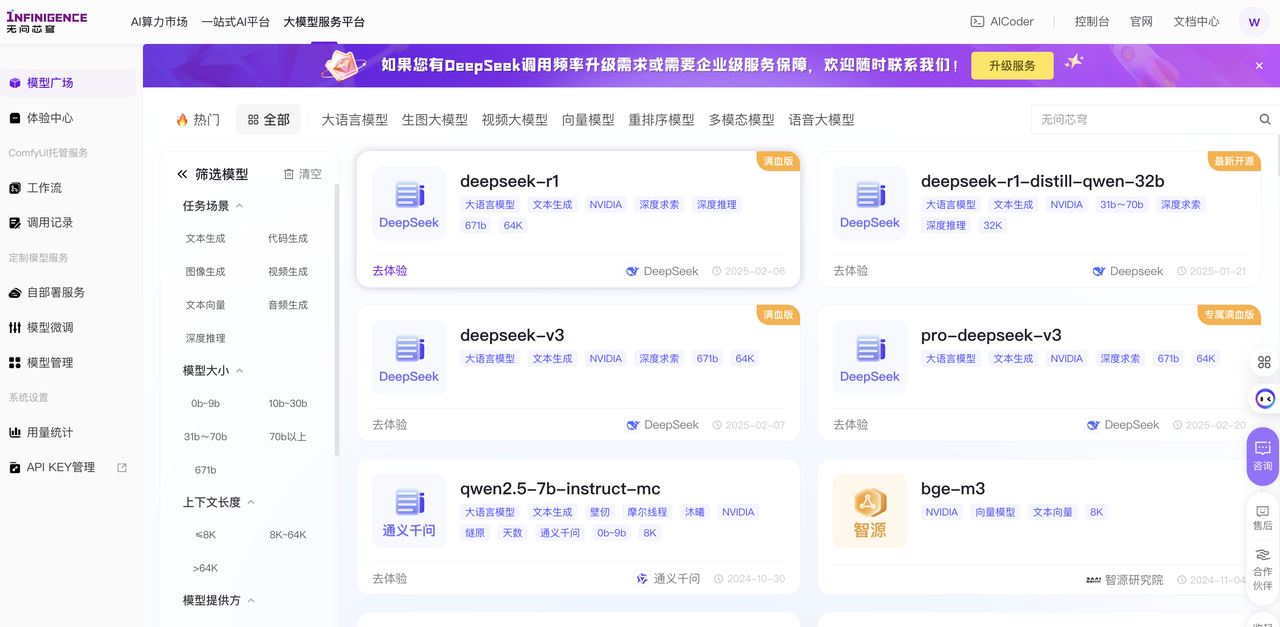The image size is (1280, 627).
Task: Toggle the 671b model size filter
Action: [x=205, y=470]
